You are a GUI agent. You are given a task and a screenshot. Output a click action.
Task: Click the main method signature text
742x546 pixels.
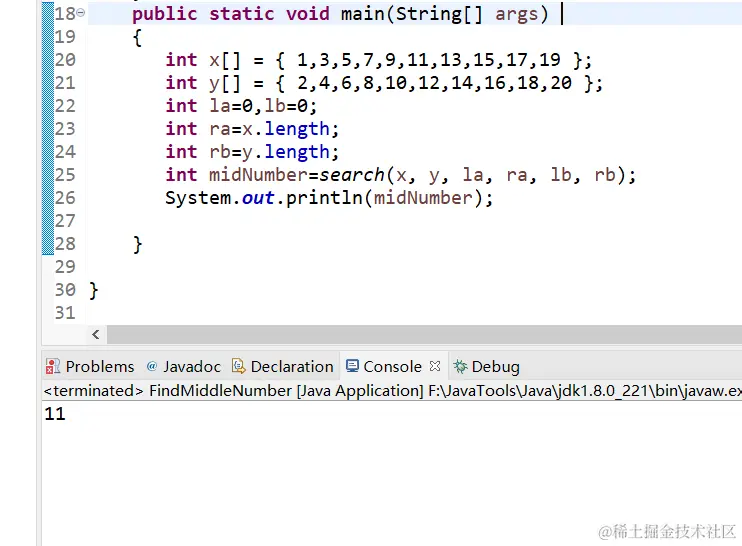click(340, 14)
